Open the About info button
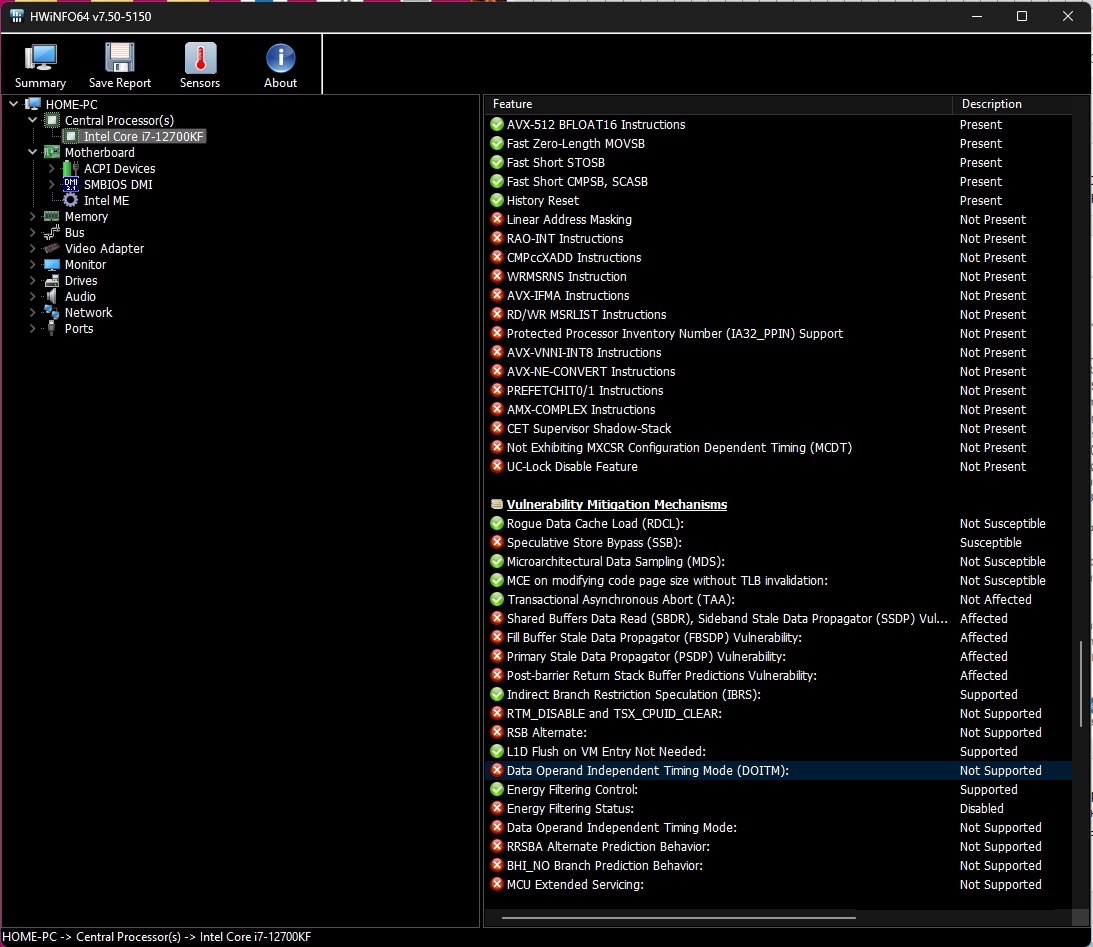1093x947 pixels. pyautogui.click(x=280, y=66)
